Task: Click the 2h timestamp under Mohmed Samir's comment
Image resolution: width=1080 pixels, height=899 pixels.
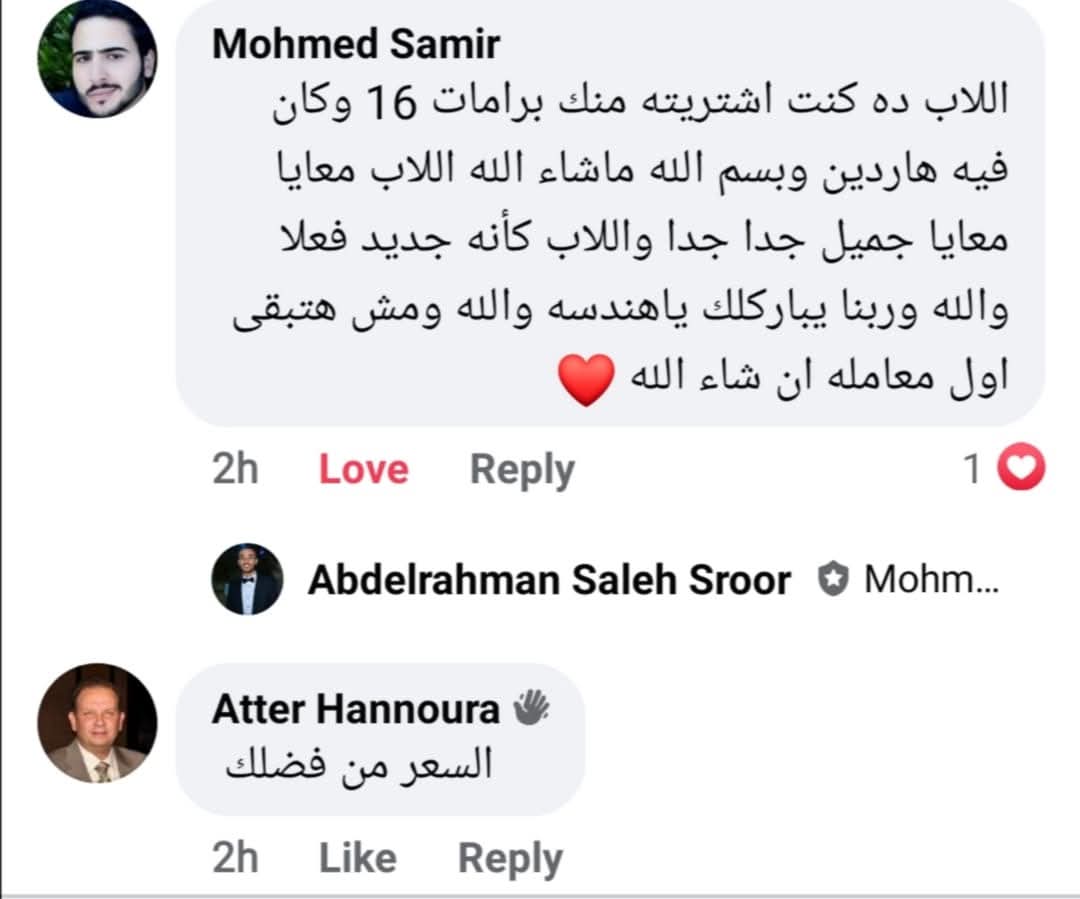Action: click(235, 470)
